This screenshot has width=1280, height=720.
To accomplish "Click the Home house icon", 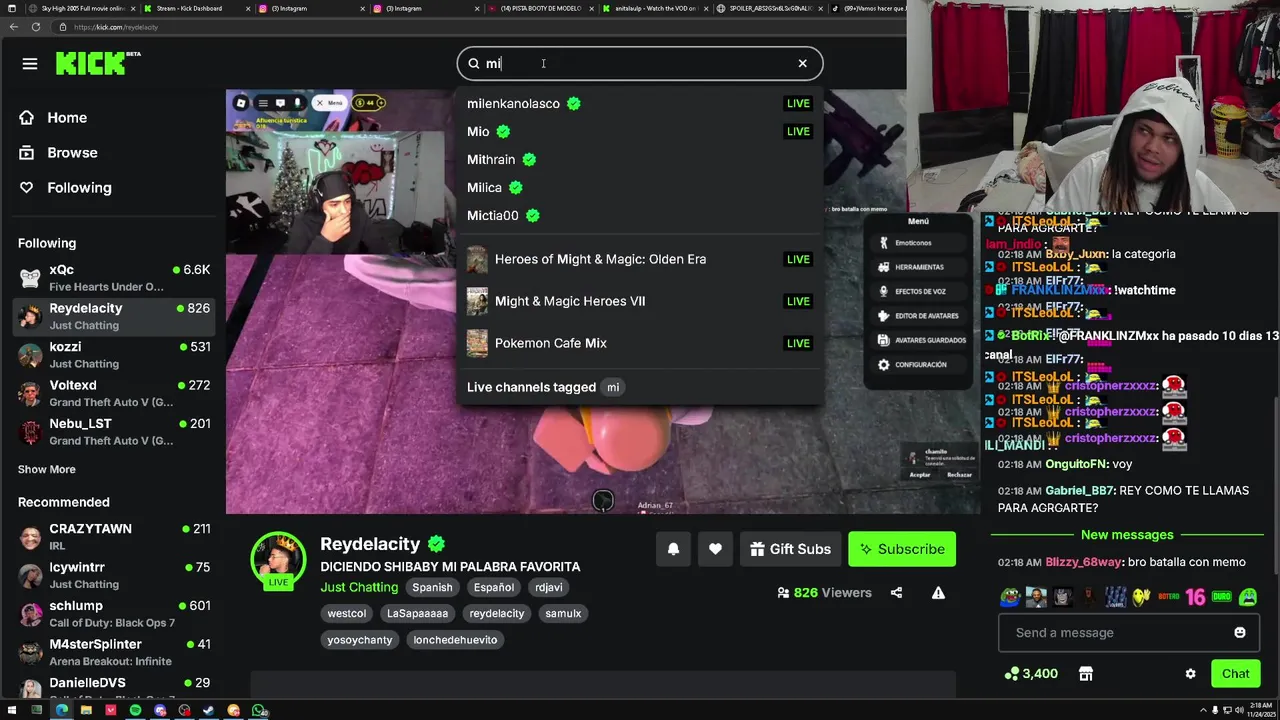I will click(26, 118).
